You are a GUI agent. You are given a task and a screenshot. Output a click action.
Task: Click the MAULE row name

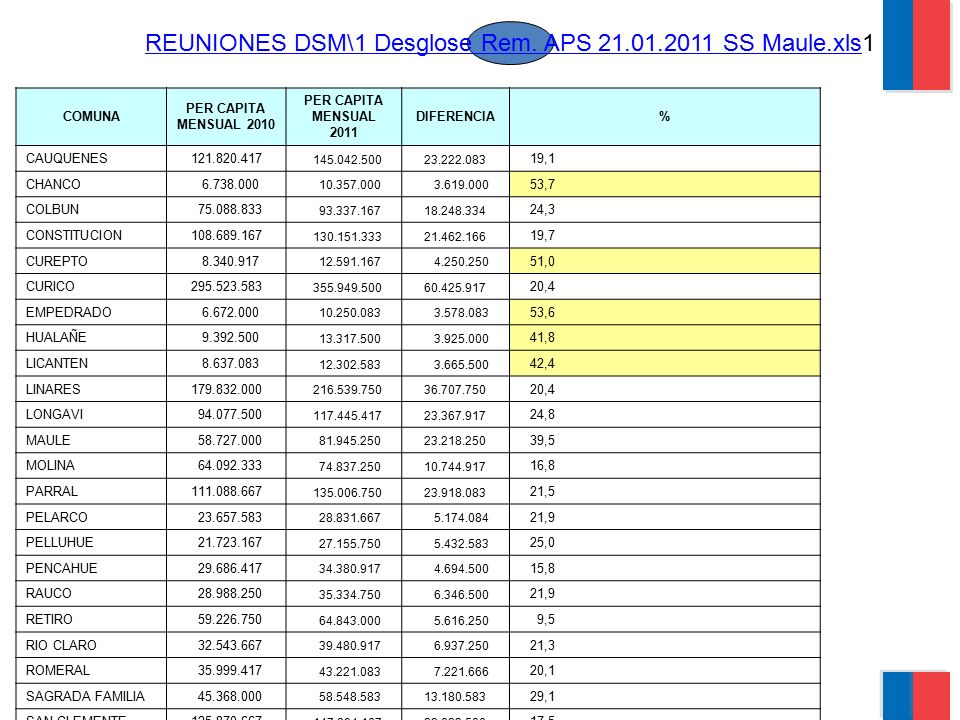click(48, 440)
